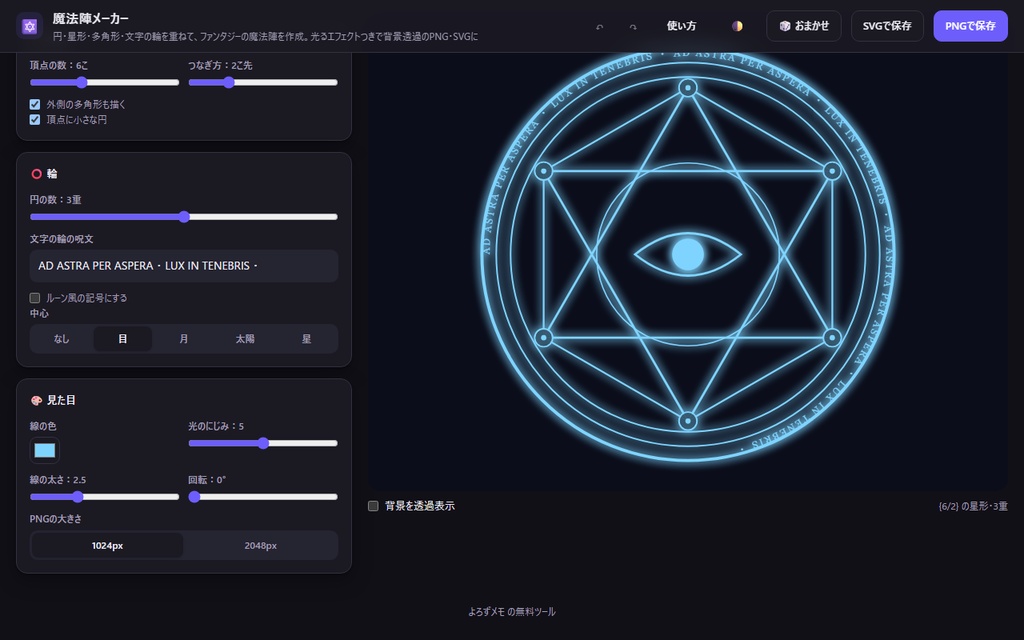
Task: Click the magic circle preview canvas
Action: (x=688, y=271)
